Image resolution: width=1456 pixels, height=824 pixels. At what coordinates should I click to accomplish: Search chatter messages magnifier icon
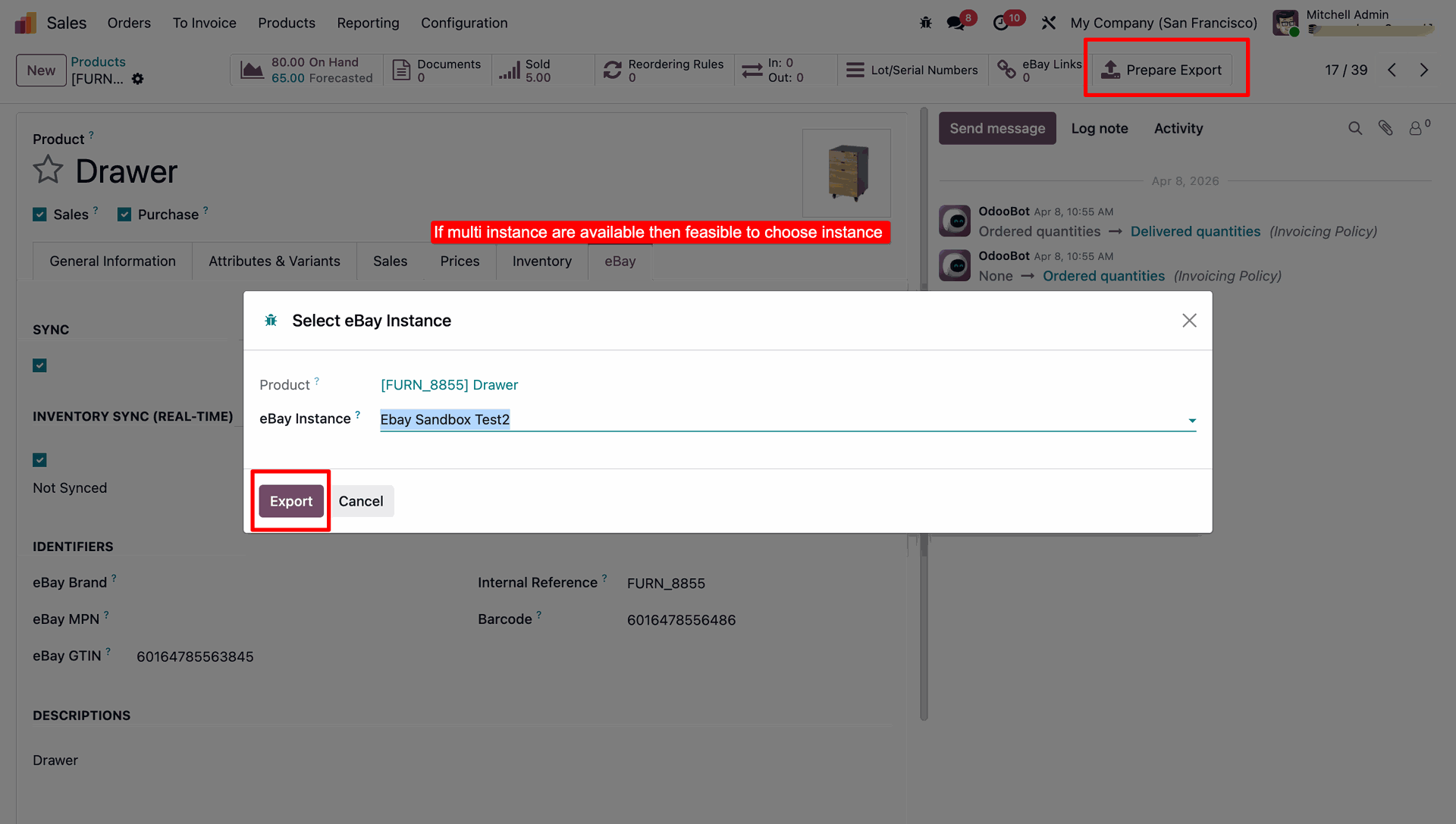(1355, 128)
